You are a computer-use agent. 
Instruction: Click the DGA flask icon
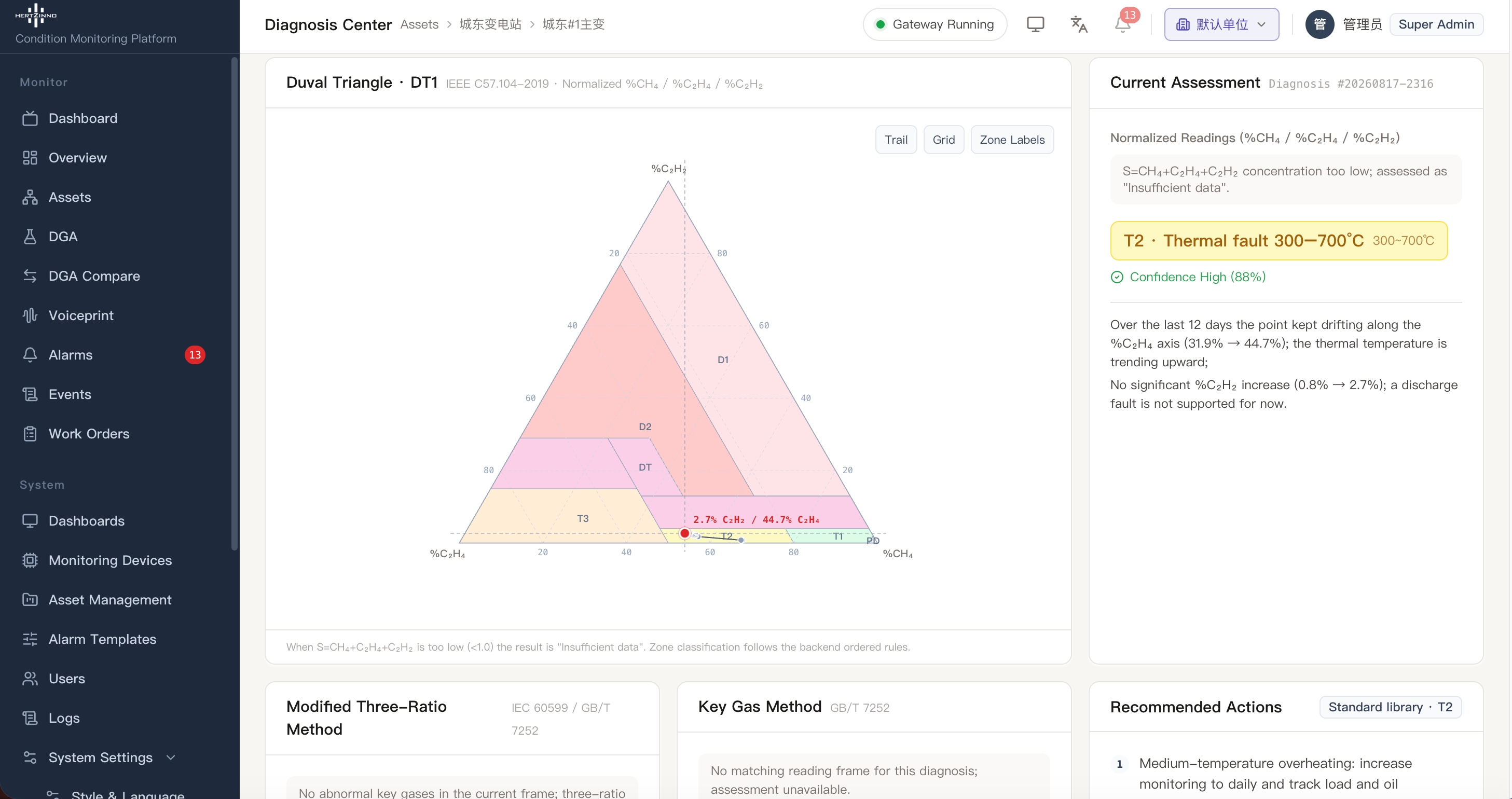(x=30, y=237)
